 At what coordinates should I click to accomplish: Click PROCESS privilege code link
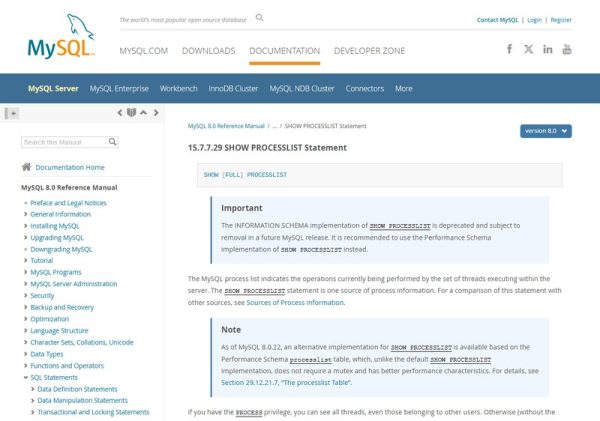pyautogui.click(x=249, y=412)
